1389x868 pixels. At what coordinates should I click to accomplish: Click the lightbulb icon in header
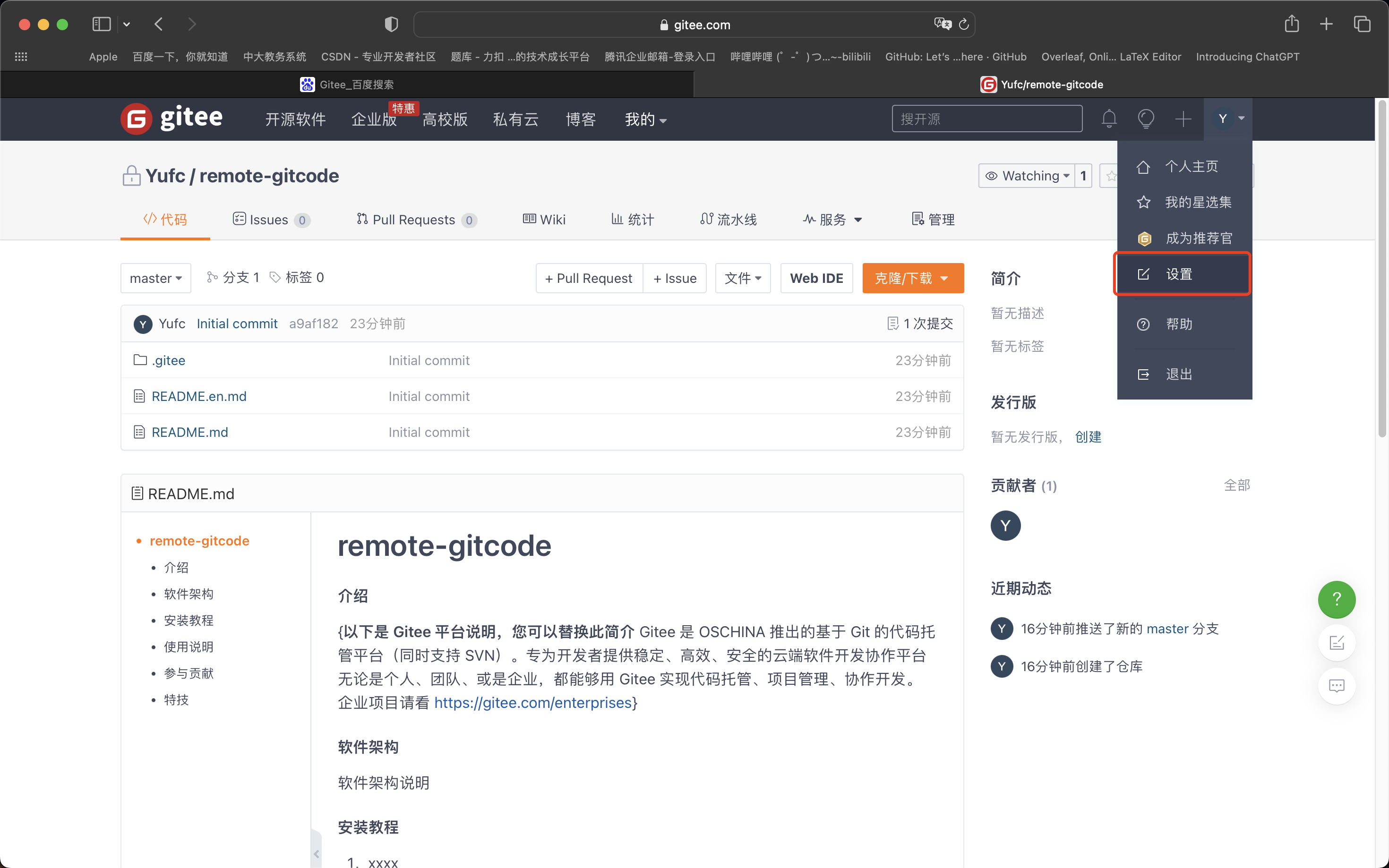click(1146, 119)
